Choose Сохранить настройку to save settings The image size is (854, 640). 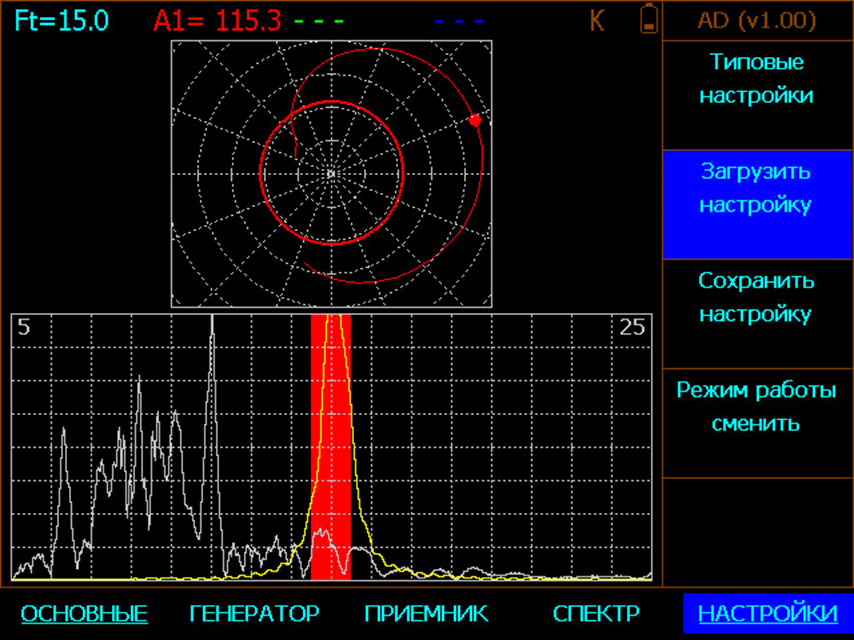pos(756,297)
